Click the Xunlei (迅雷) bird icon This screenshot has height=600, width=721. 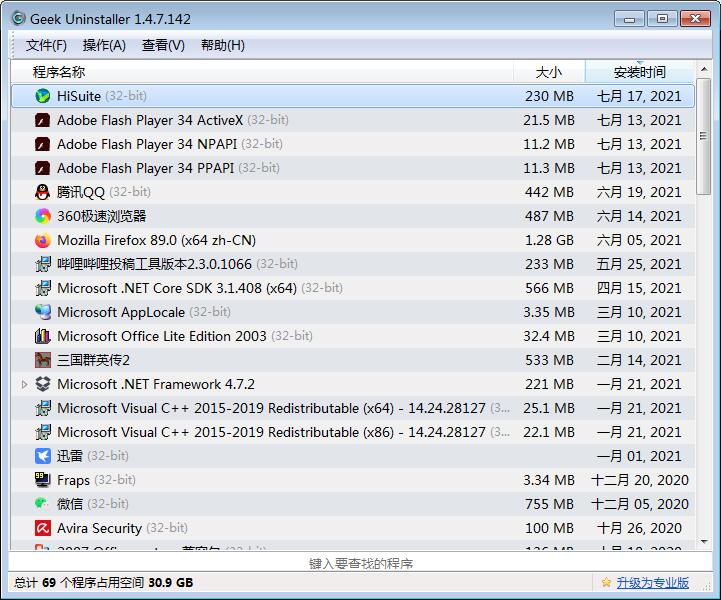pos(43,456)
